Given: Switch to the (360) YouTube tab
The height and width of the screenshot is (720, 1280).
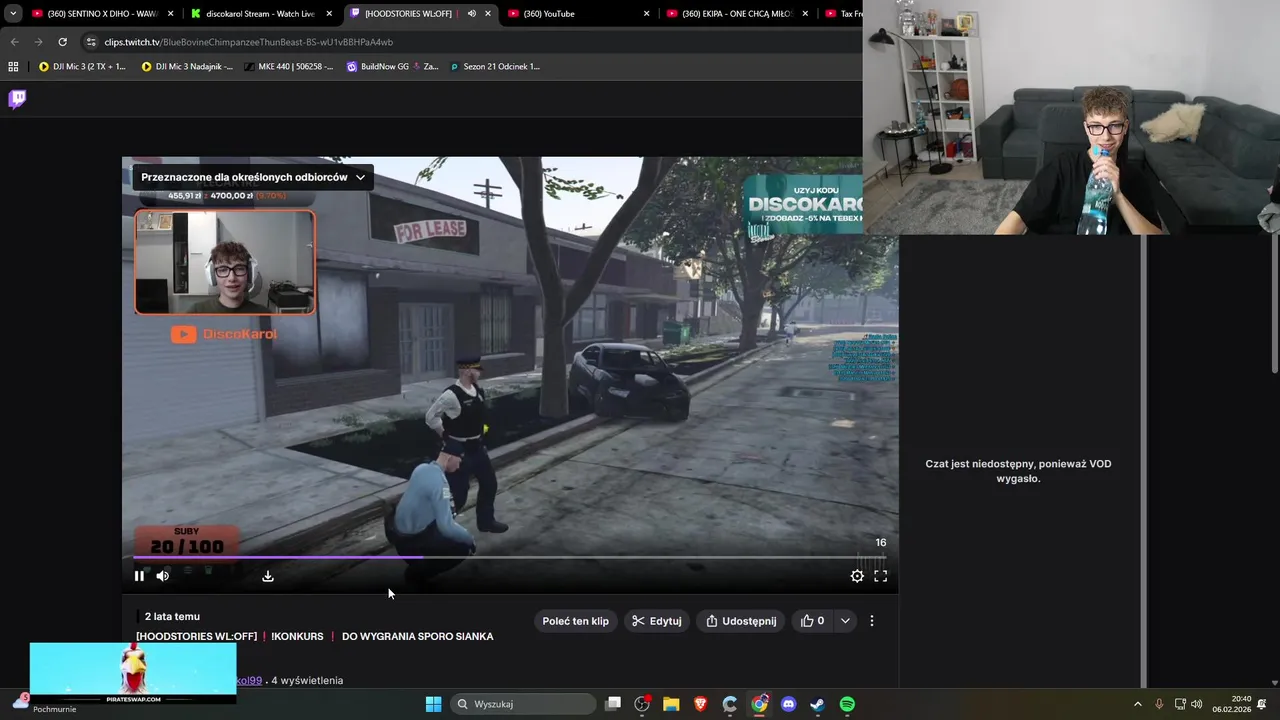Looking at the screenshot, I should pyautogui.click(x=580, y=14).
